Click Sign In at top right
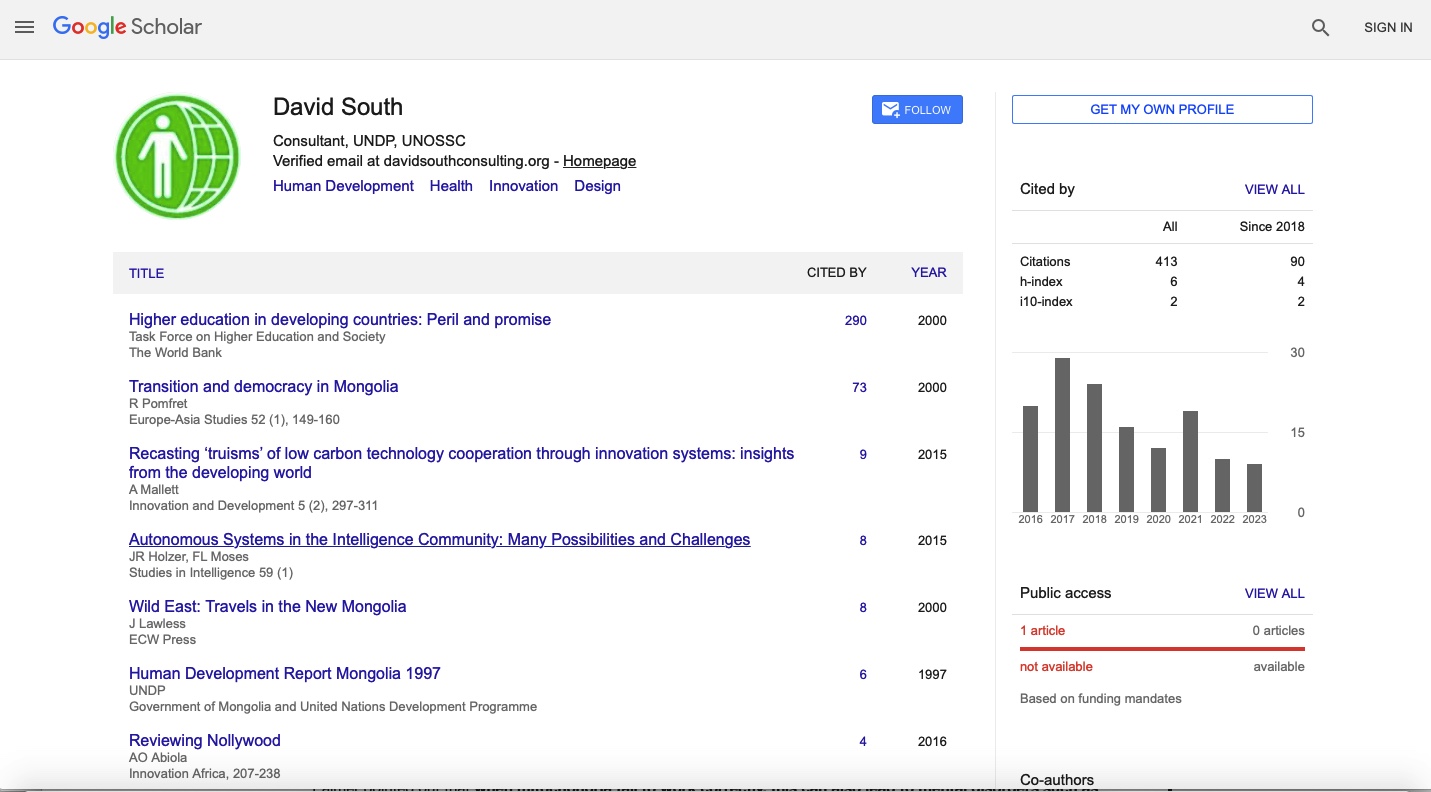The height and width of the screenshot is (792, 1431). (x=1387, y=28)
